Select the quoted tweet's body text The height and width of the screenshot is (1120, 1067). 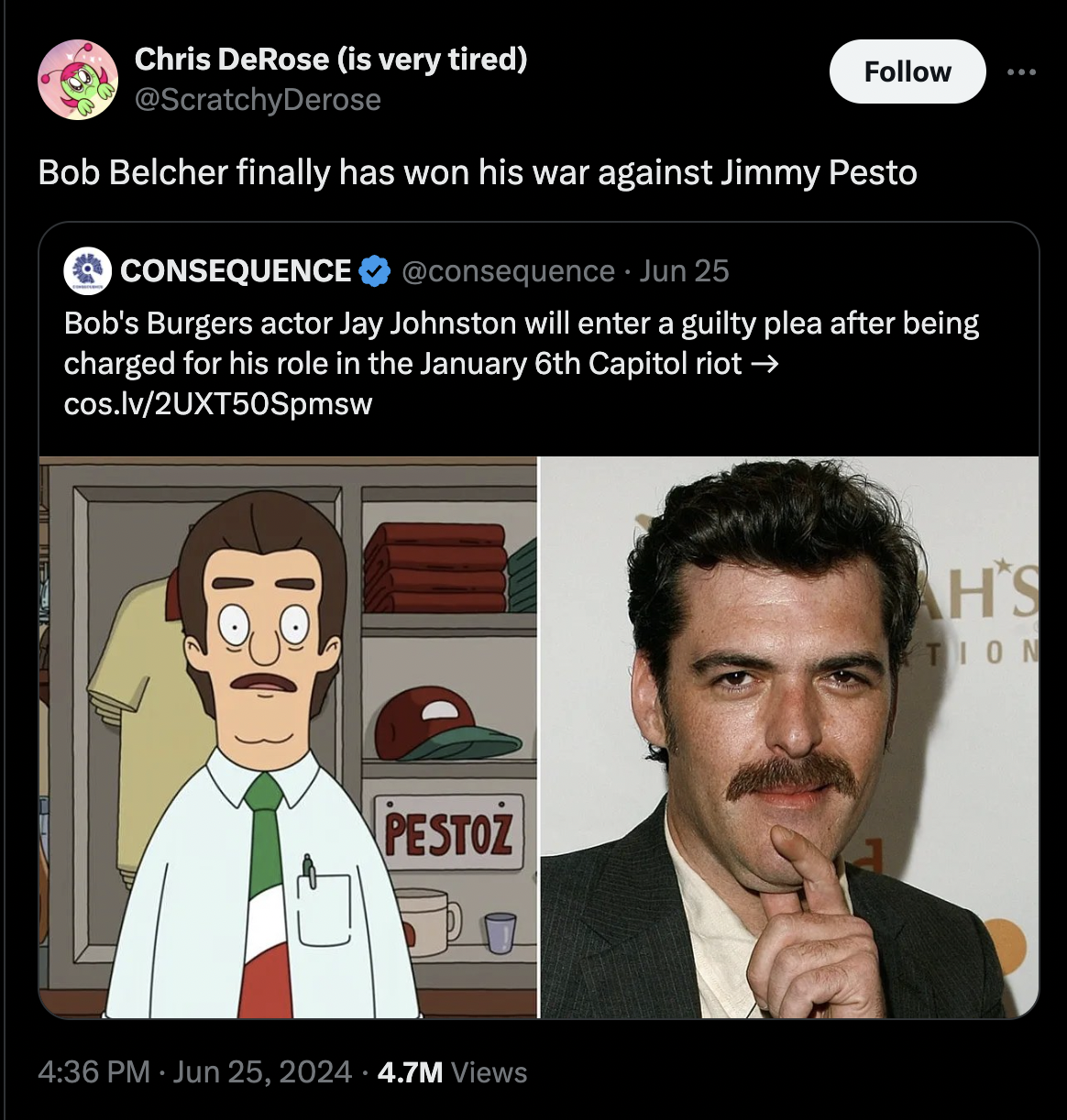pyautogui.click(x=521, y=342)
